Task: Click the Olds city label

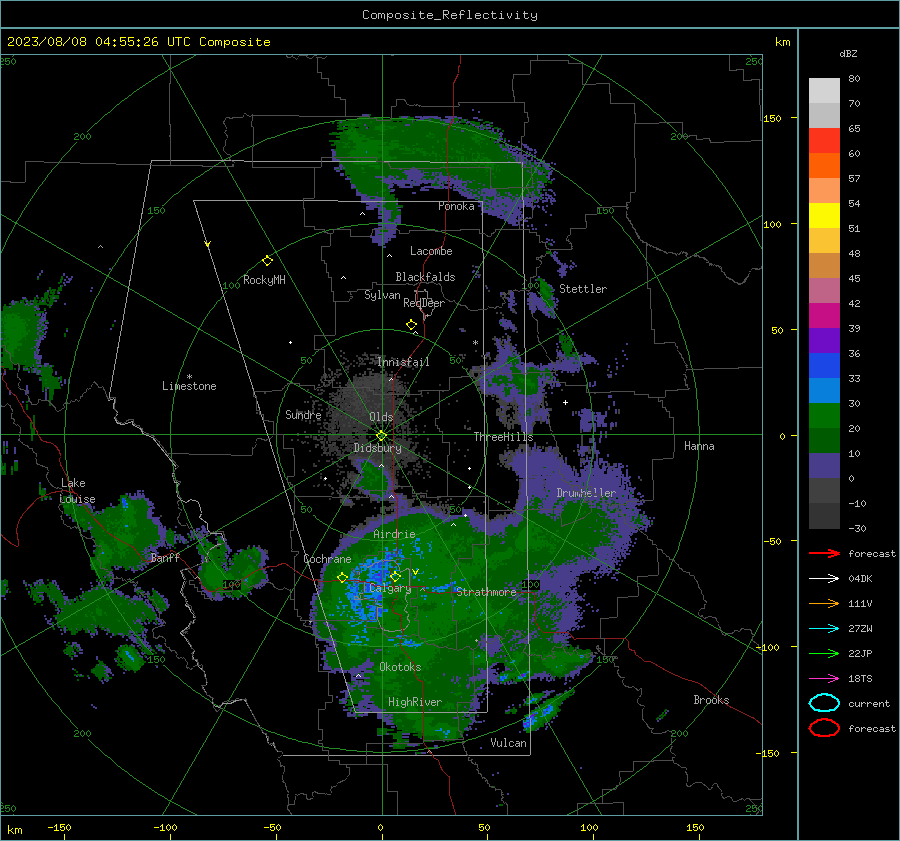Action: (381, 417)
